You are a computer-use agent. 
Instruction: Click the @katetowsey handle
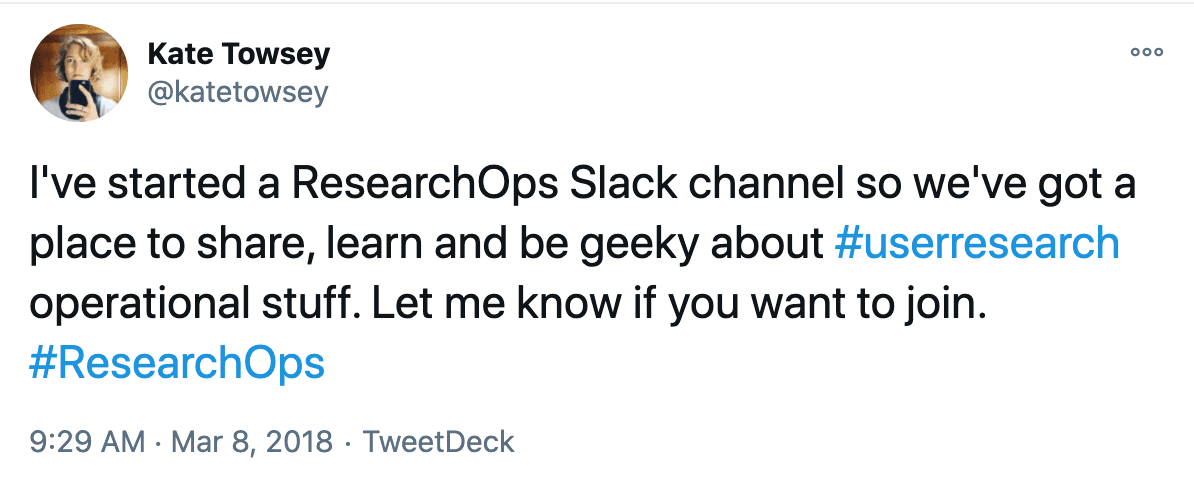[x=237, y=93]
